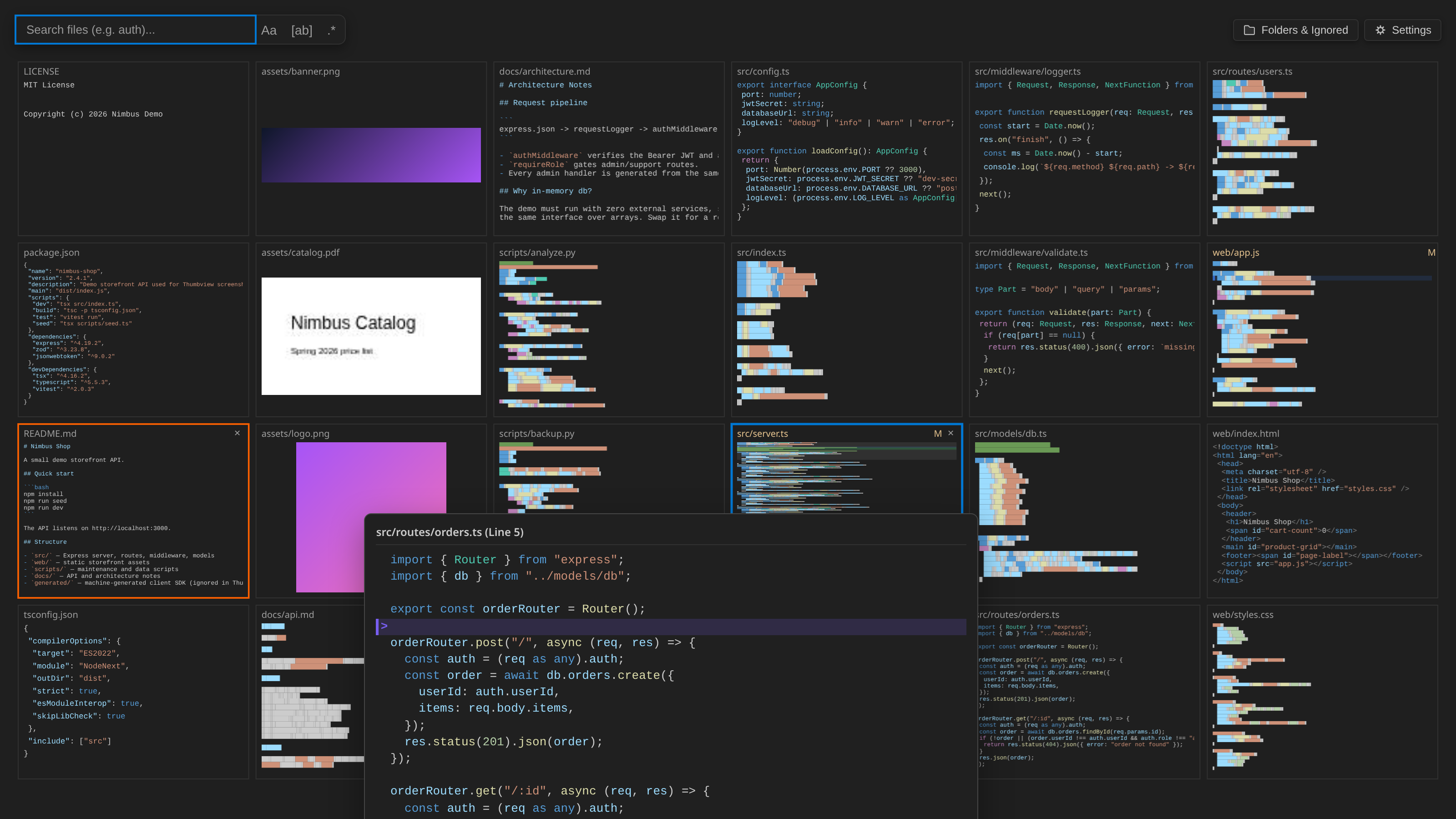The image size is (1456, 819).
Task: Close the src/server.ts card
Action: [x=950, y=433]
